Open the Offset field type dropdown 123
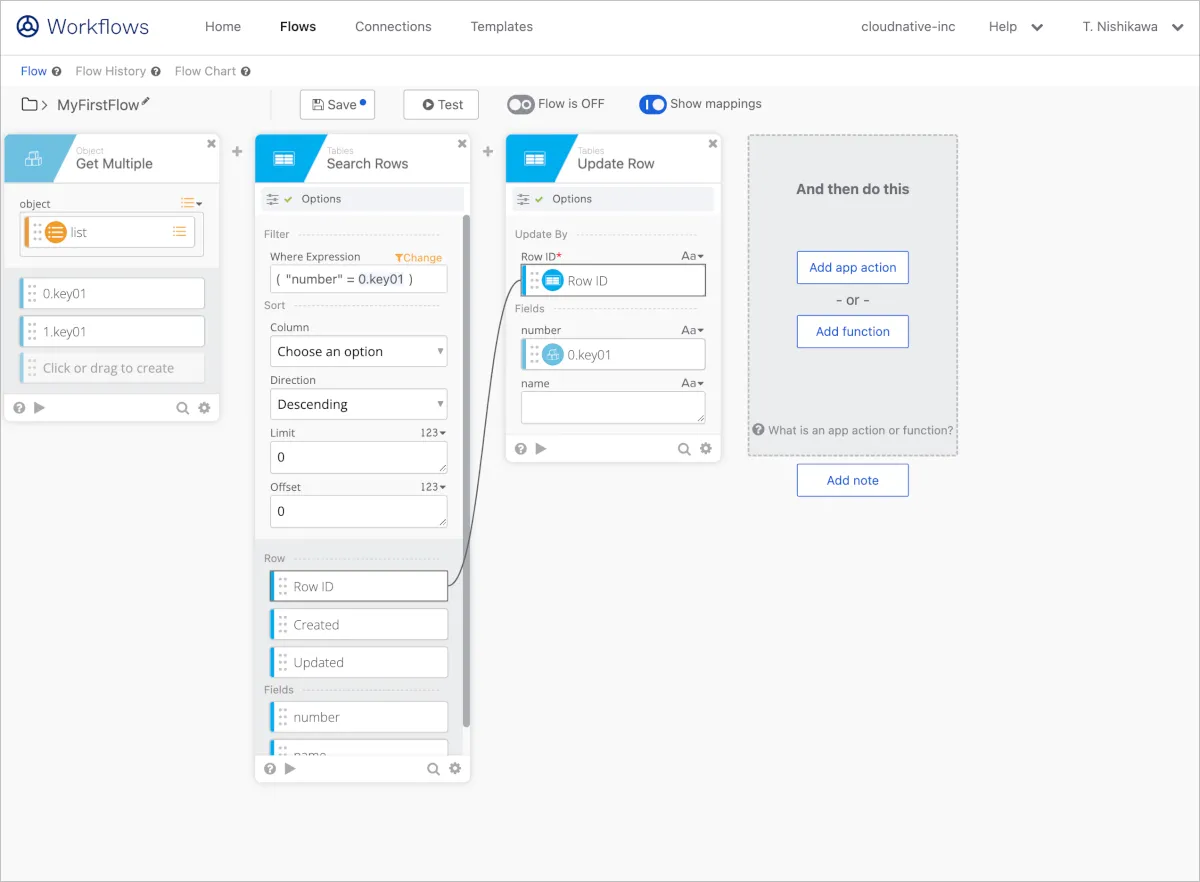Screen dimensions: 1200x882 point(433,487)
